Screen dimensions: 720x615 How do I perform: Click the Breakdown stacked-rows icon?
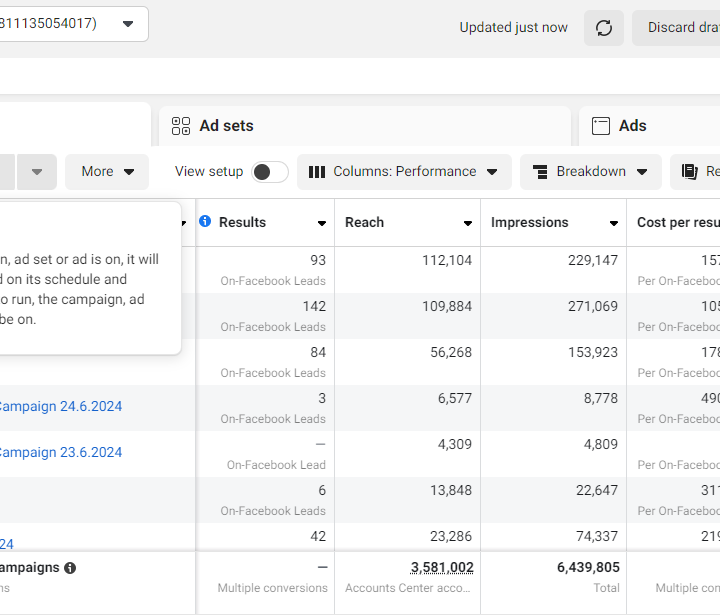(540, 172)
